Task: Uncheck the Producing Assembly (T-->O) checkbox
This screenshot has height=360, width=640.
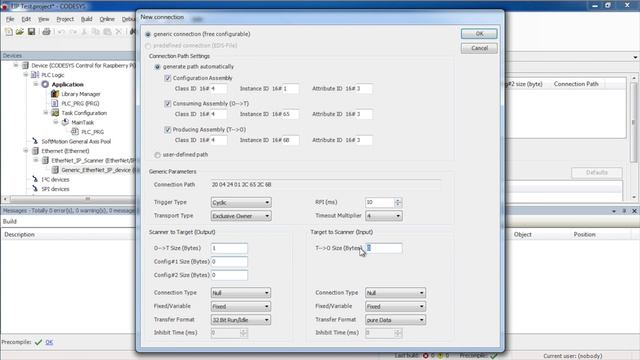Action: click(167, 129)
